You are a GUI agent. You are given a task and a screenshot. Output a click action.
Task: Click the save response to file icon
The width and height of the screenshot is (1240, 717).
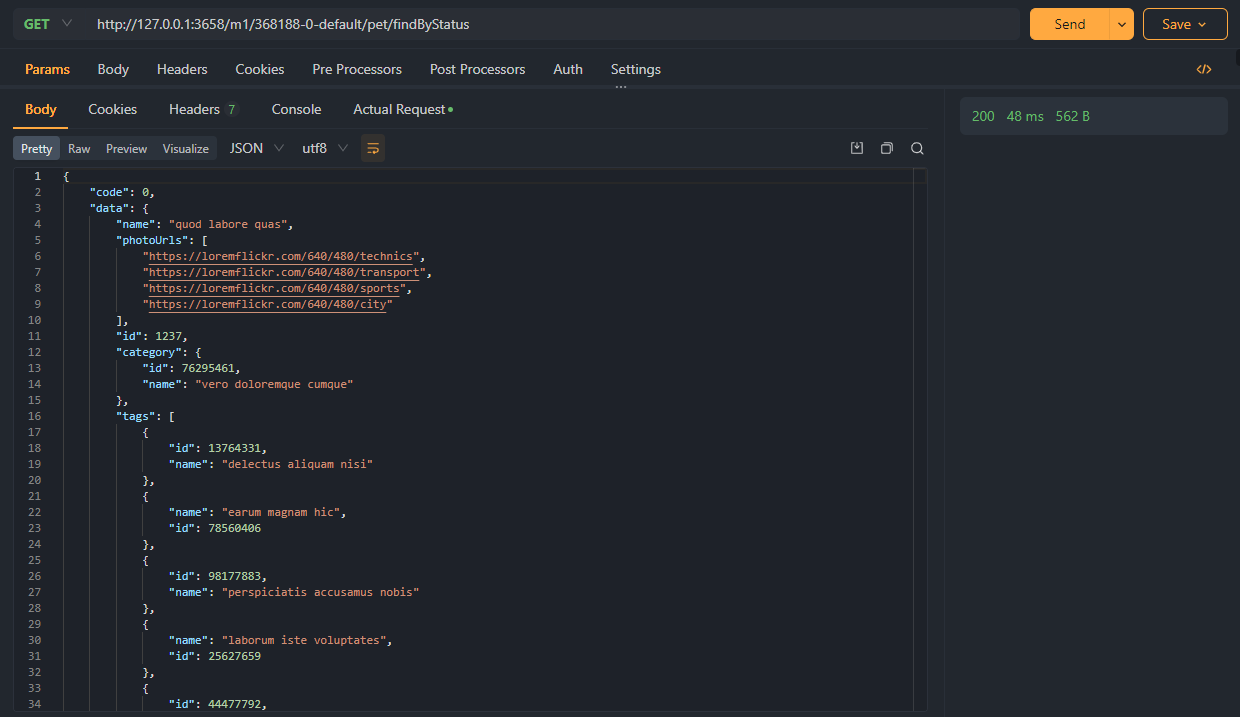857,148
